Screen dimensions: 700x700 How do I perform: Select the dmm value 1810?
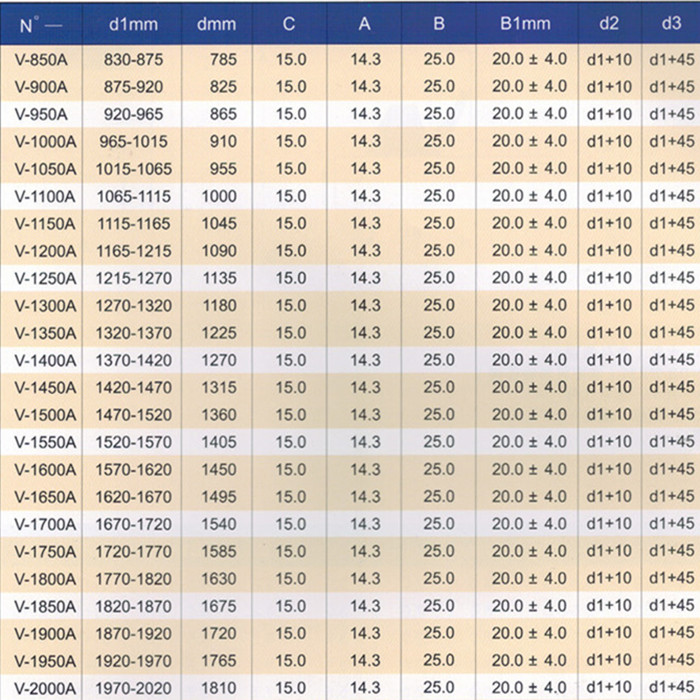[219, 688]
